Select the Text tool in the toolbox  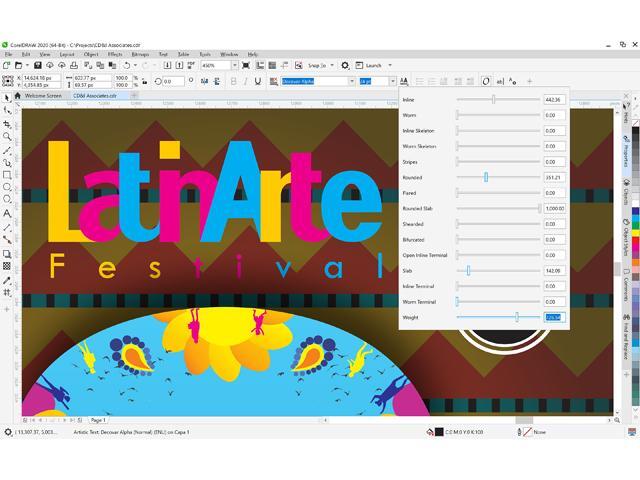coord(7,213)
